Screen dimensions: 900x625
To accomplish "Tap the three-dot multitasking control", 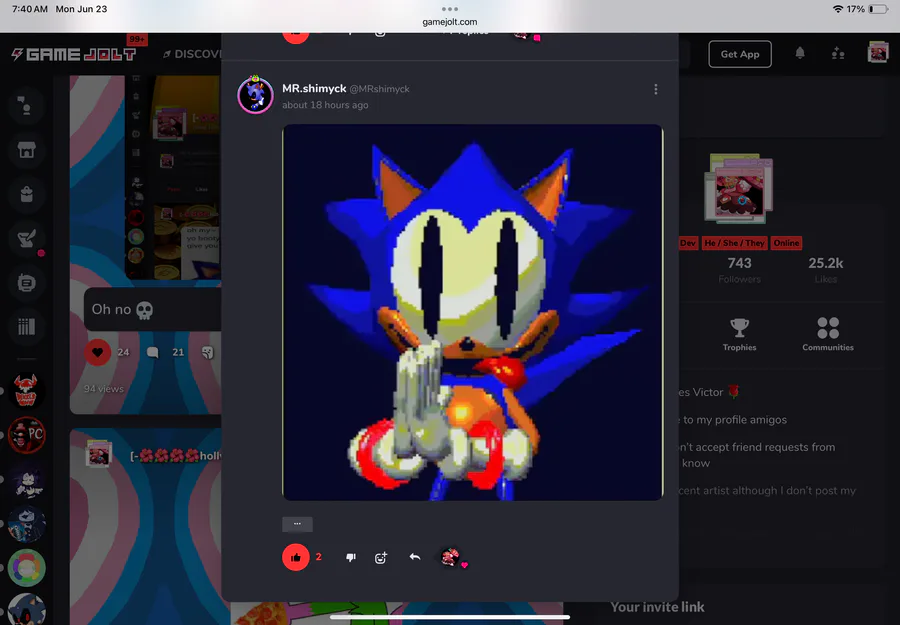I will click(x=450, y=9).
